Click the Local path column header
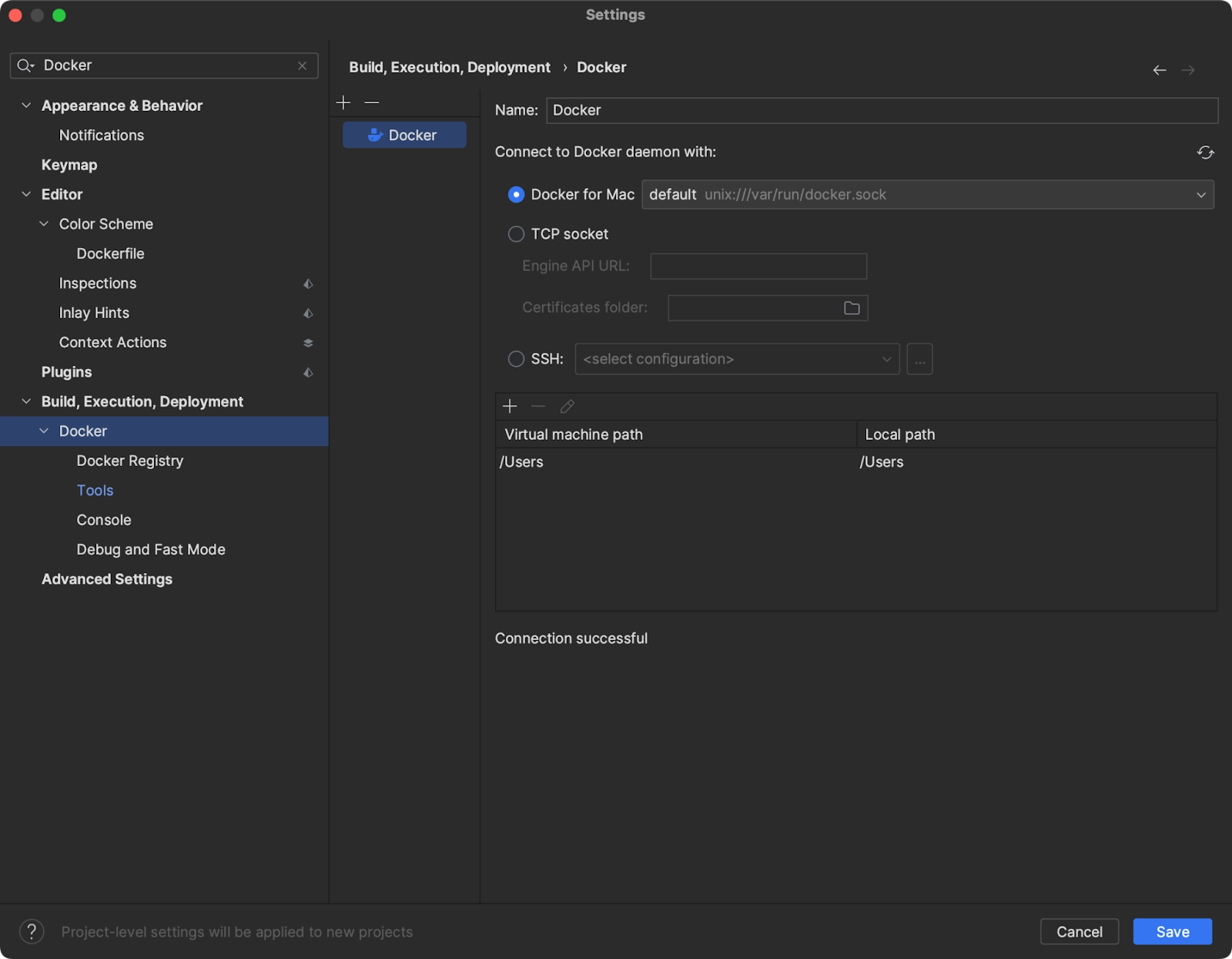The width and height of the screenshot is (1232, 959). (x=1036, y=434)
